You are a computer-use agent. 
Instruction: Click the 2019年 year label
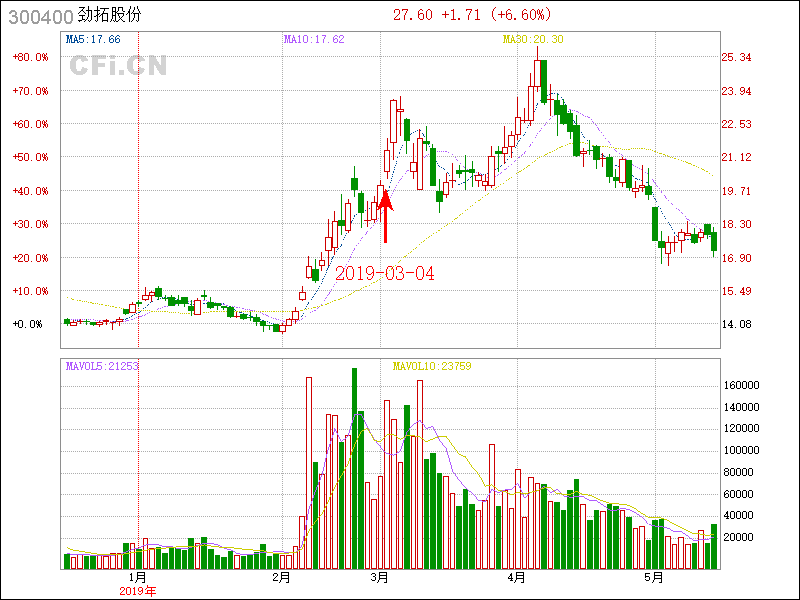click(138, 591)
